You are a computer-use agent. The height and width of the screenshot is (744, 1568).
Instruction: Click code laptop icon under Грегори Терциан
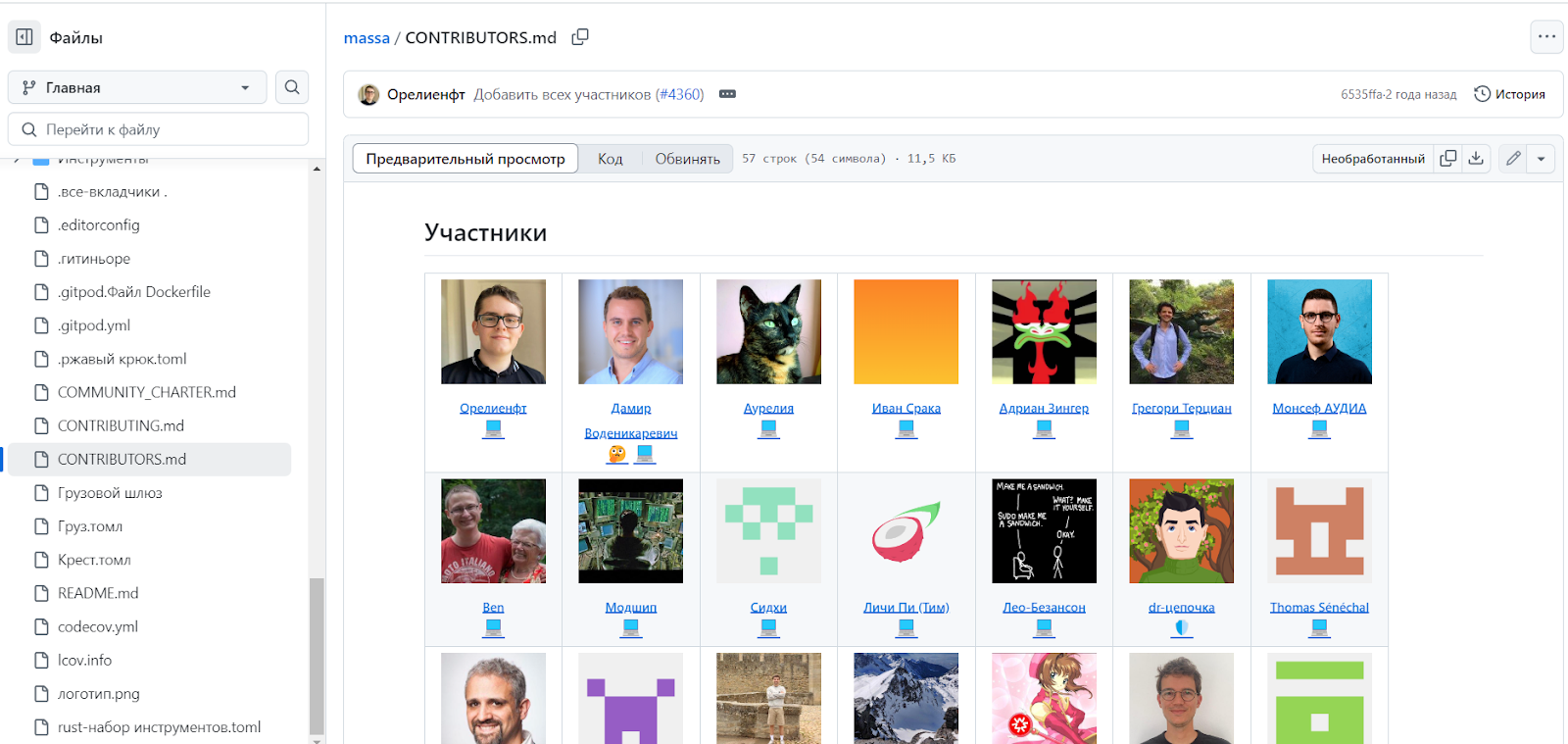pyautogui.click(x=1182, y=429)
